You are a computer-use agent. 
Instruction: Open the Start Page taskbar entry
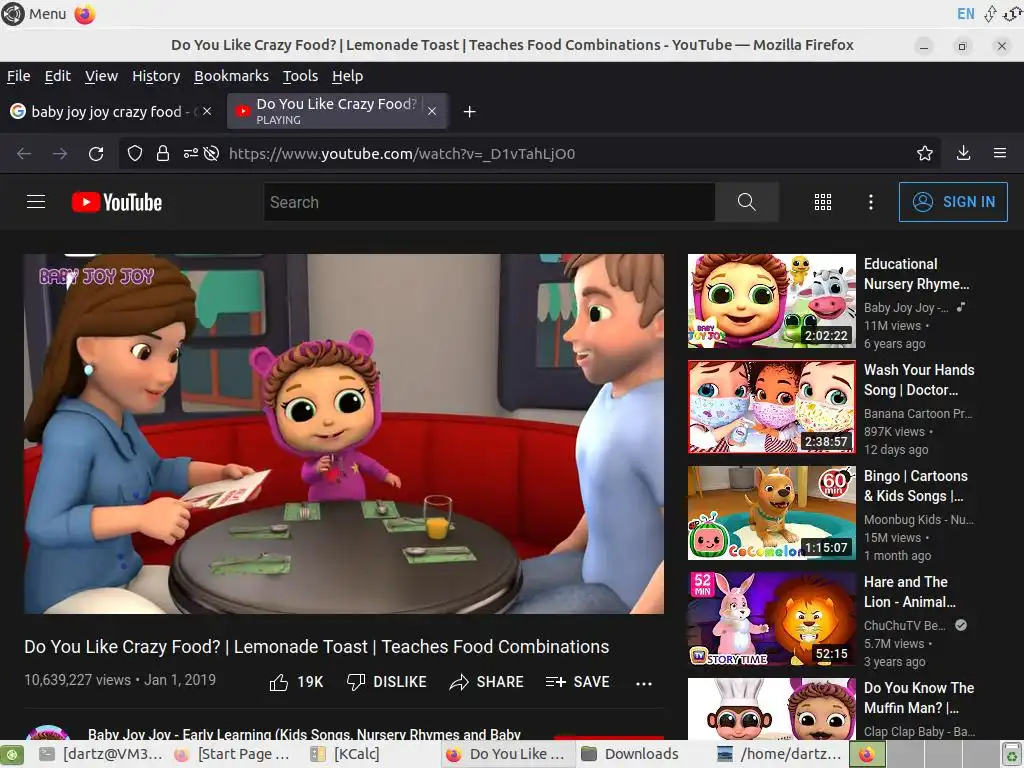232,754
